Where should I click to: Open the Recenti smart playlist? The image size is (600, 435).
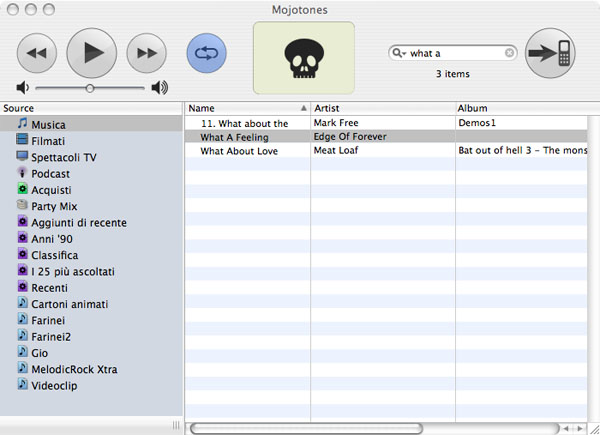click(91, 288)
